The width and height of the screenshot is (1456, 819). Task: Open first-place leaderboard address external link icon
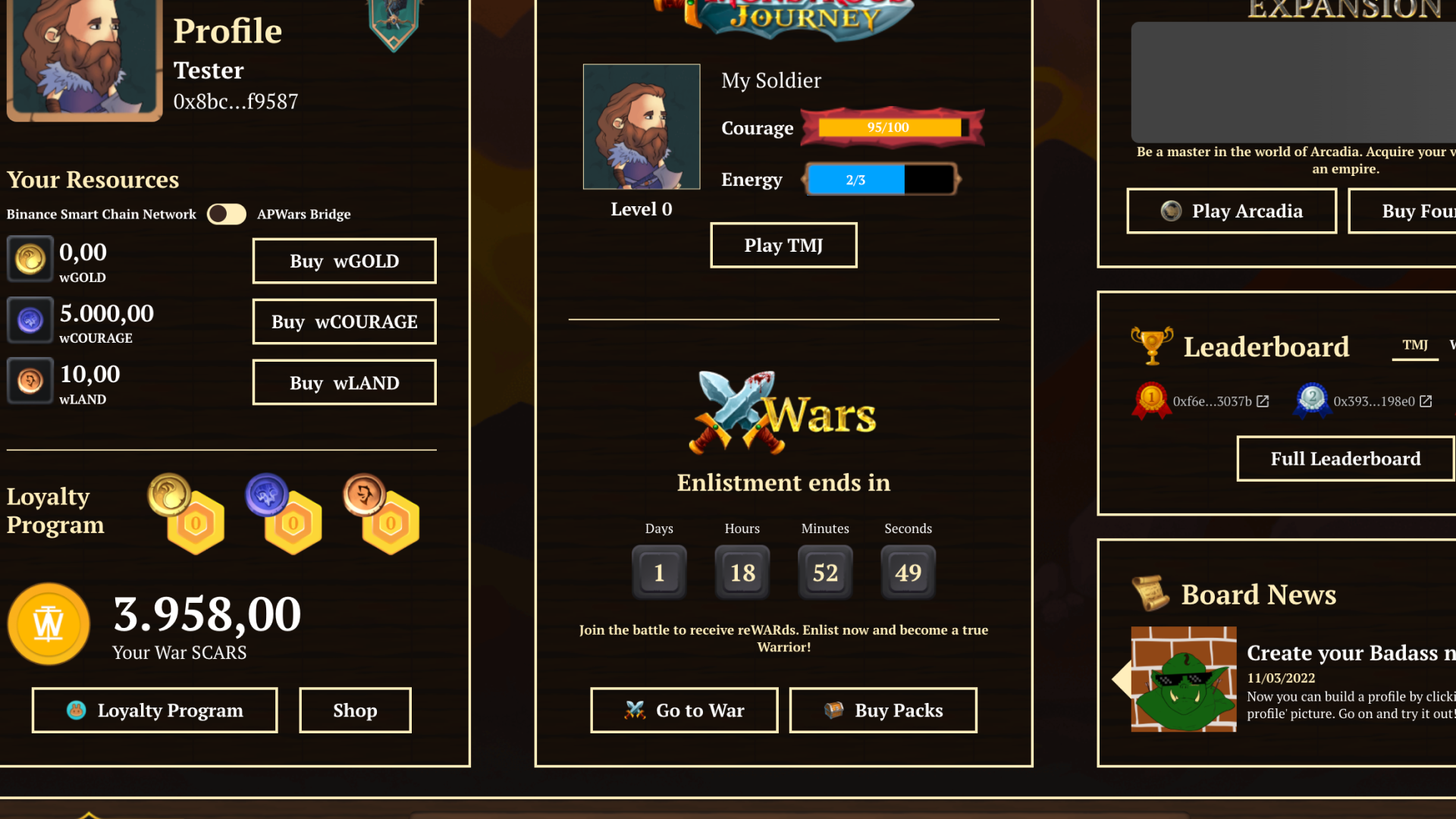pyautogui.click(x=1263, y=401)
